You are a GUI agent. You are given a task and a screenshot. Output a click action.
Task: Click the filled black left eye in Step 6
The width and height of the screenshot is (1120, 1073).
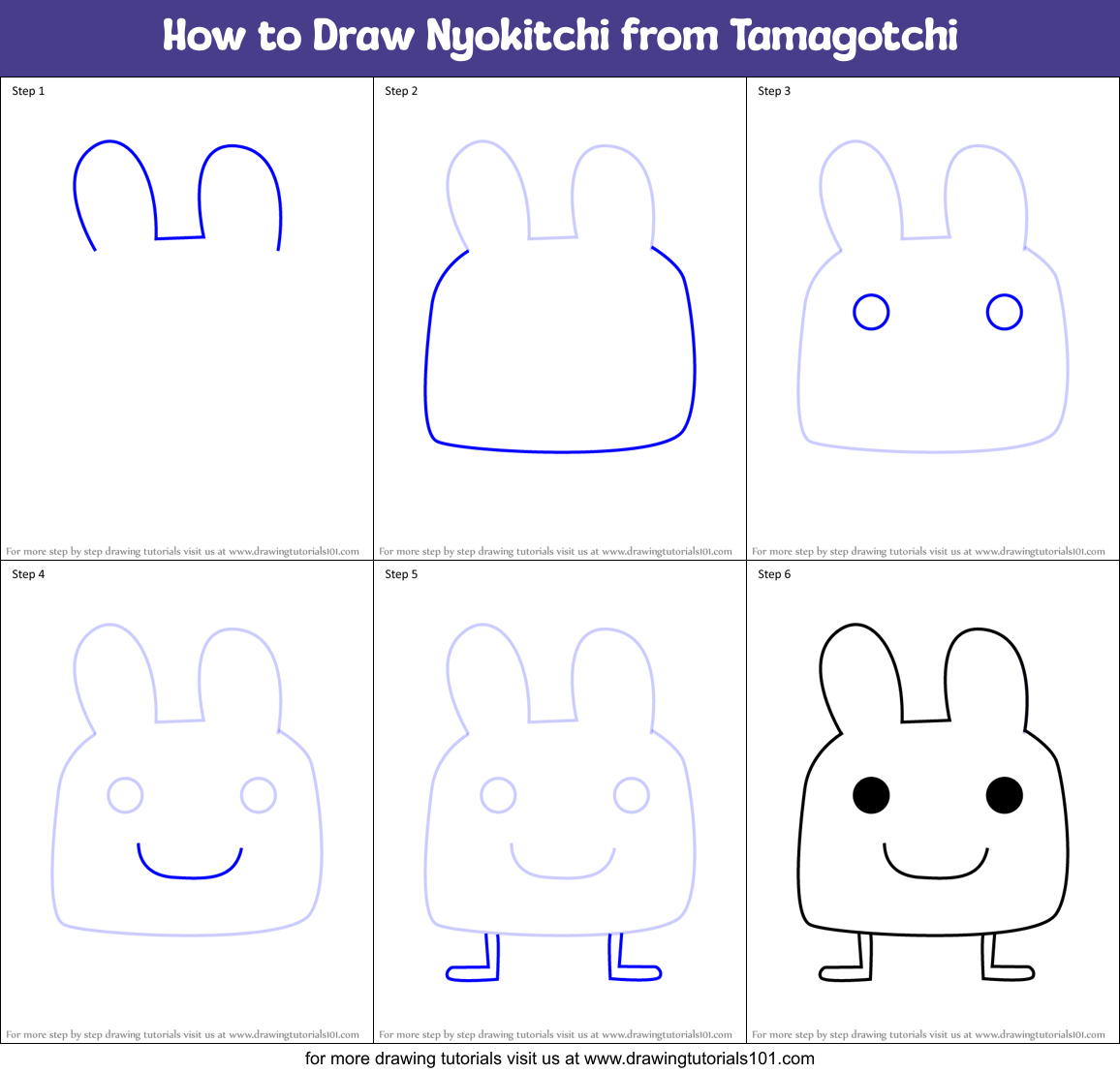(871, 796)
